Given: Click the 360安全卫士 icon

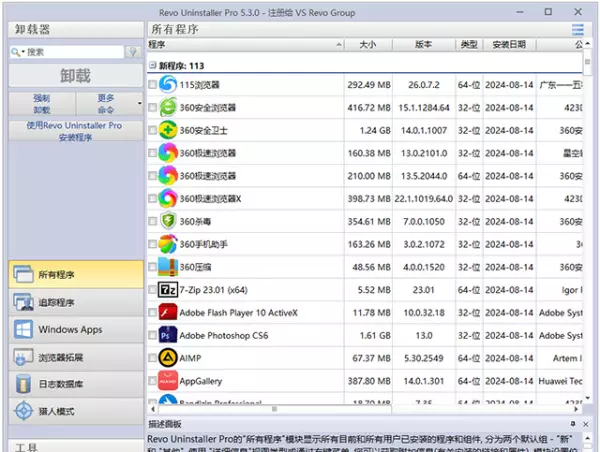Looking at the screenshot, I should tap(168, 130).
